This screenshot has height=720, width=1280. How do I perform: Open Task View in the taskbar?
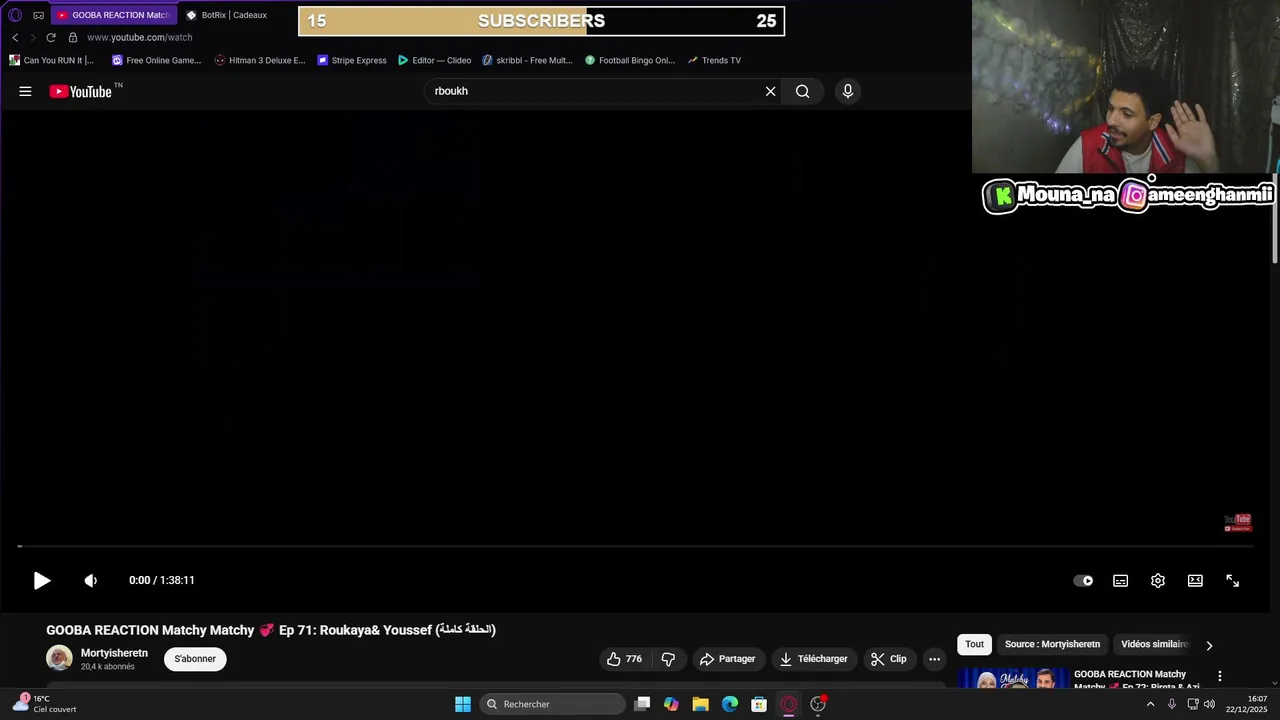(642, 704)
